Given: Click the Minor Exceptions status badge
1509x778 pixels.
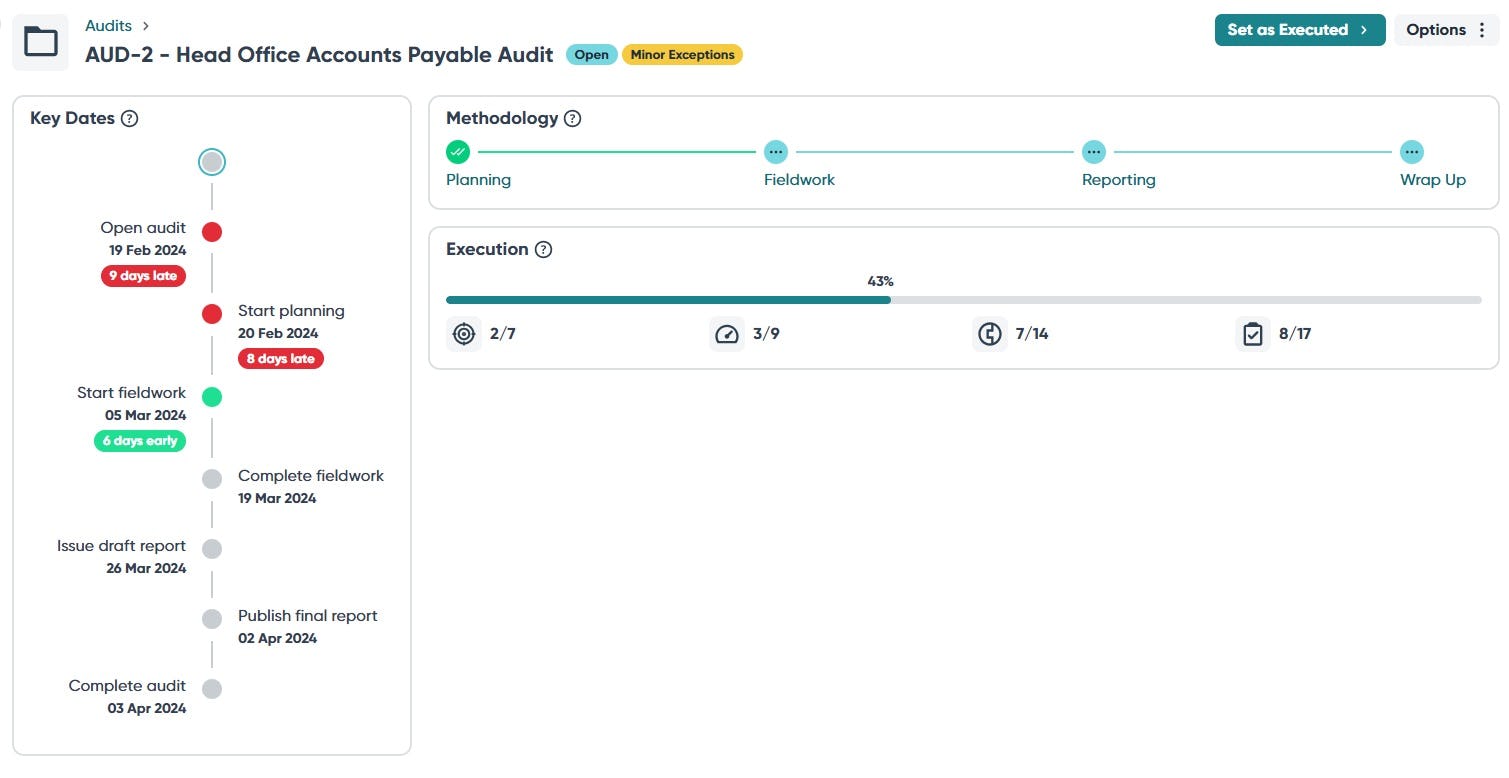Looking at the screenshot, I should click(x=682, y=55).
